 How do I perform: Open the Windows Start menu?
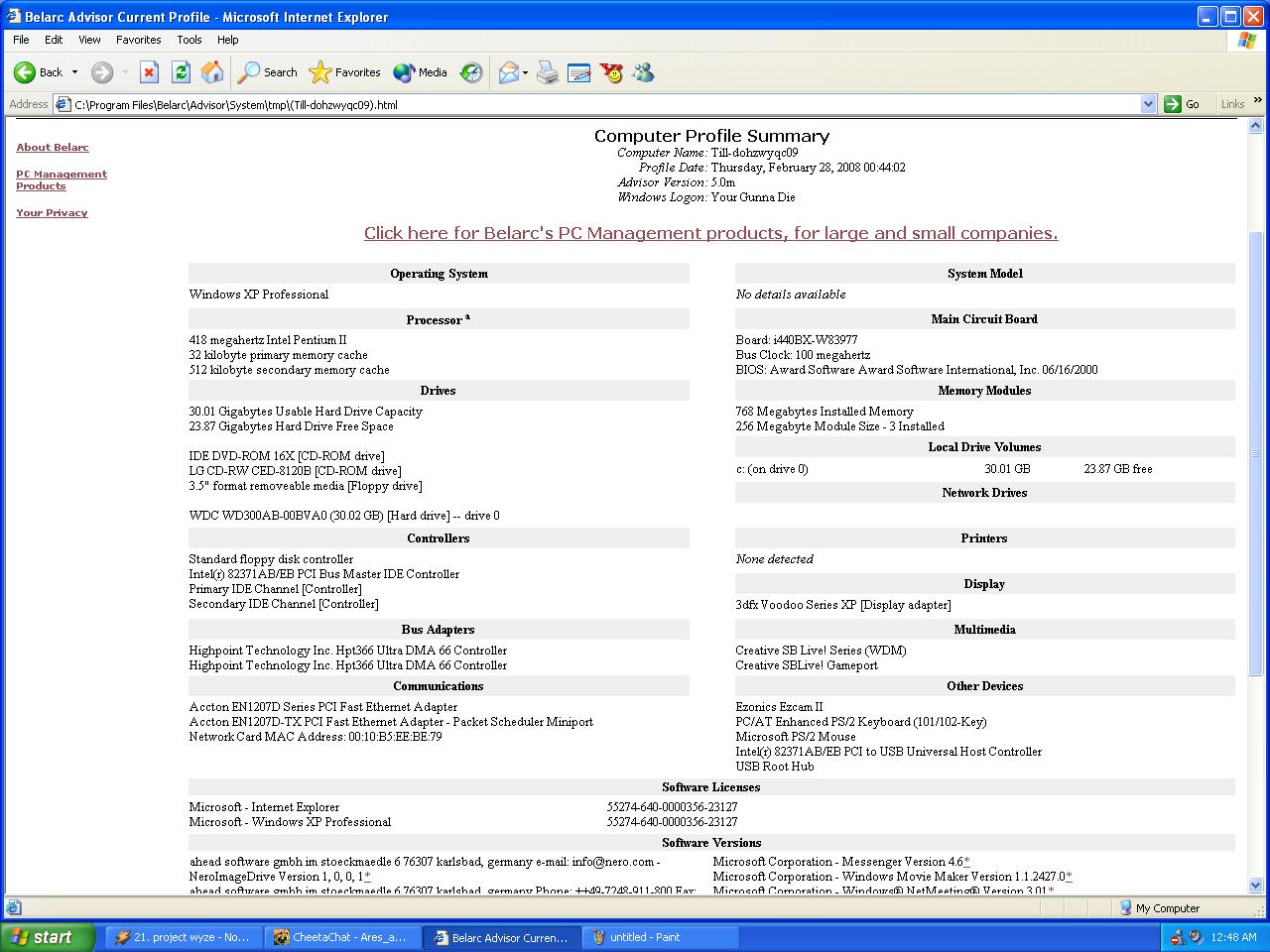tap(47, 937)
